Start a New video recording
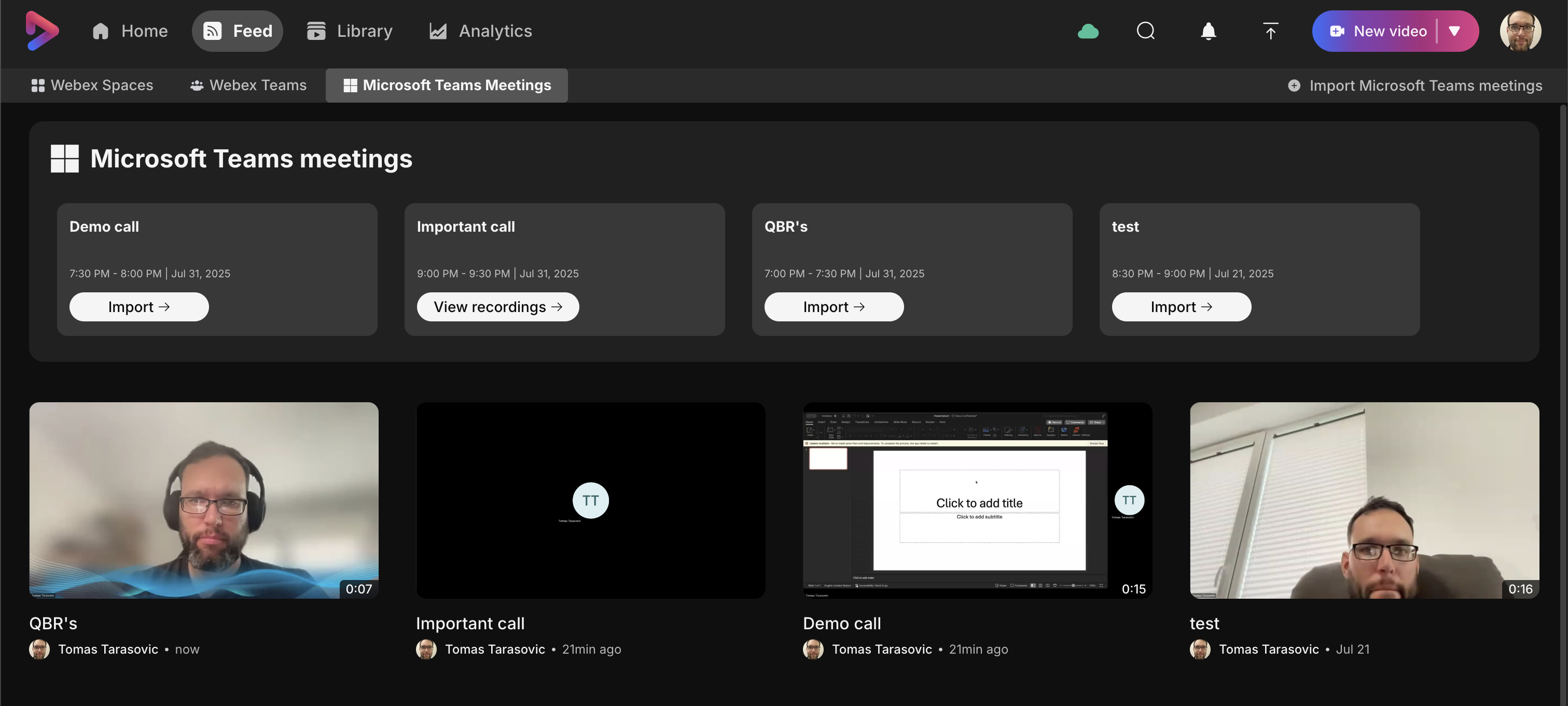Viewport: 1568px width, 706px height. click(x=1378, y=31)
